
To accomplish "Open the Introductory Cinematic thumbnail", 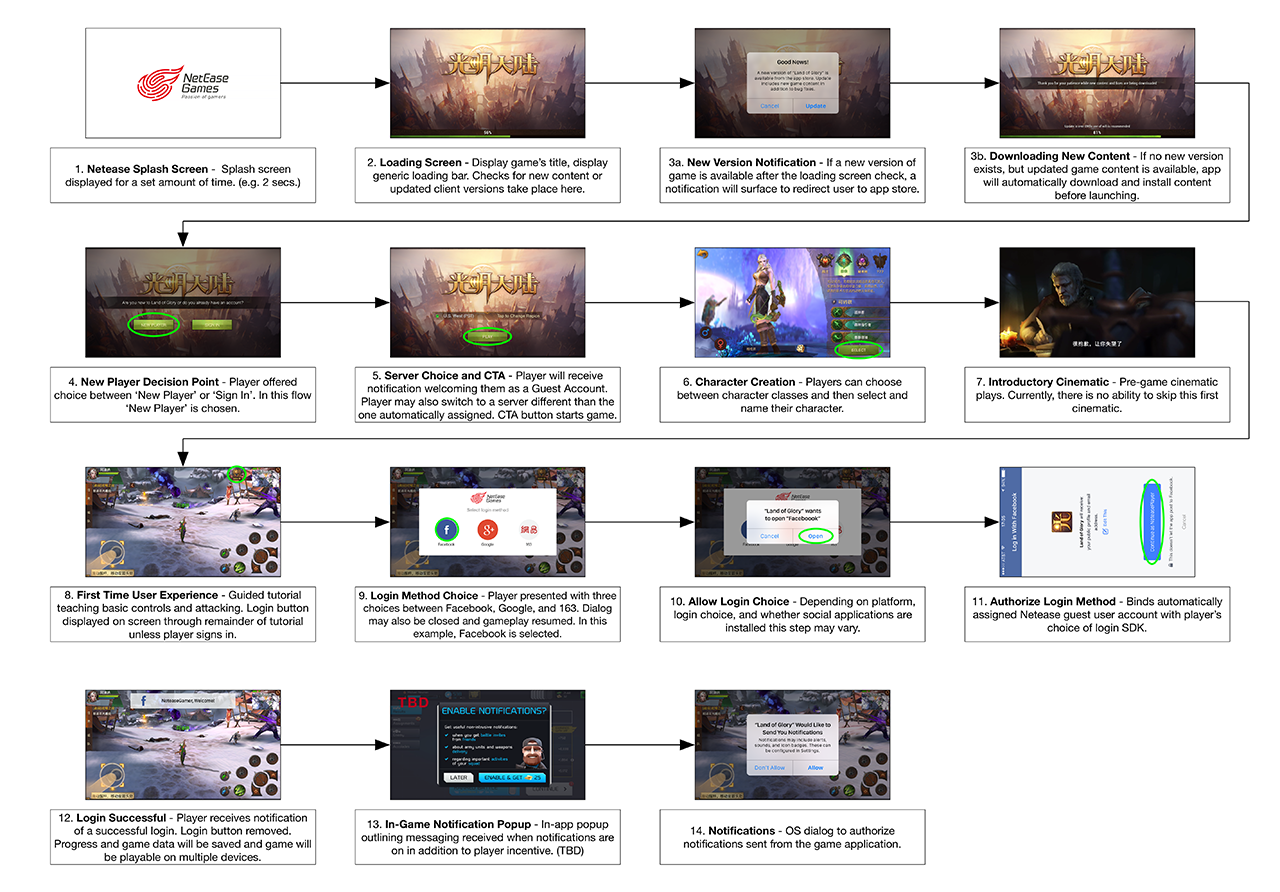I will [1097, 303].
